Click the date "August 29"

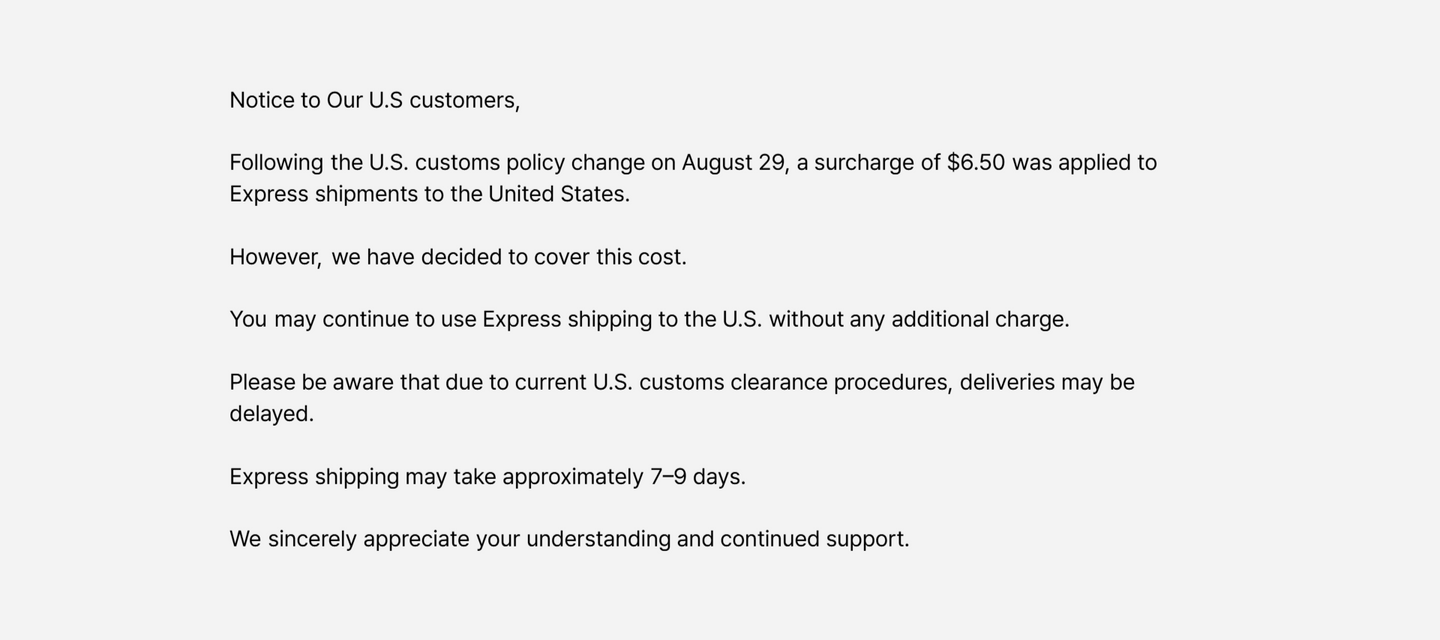(734, 162)
